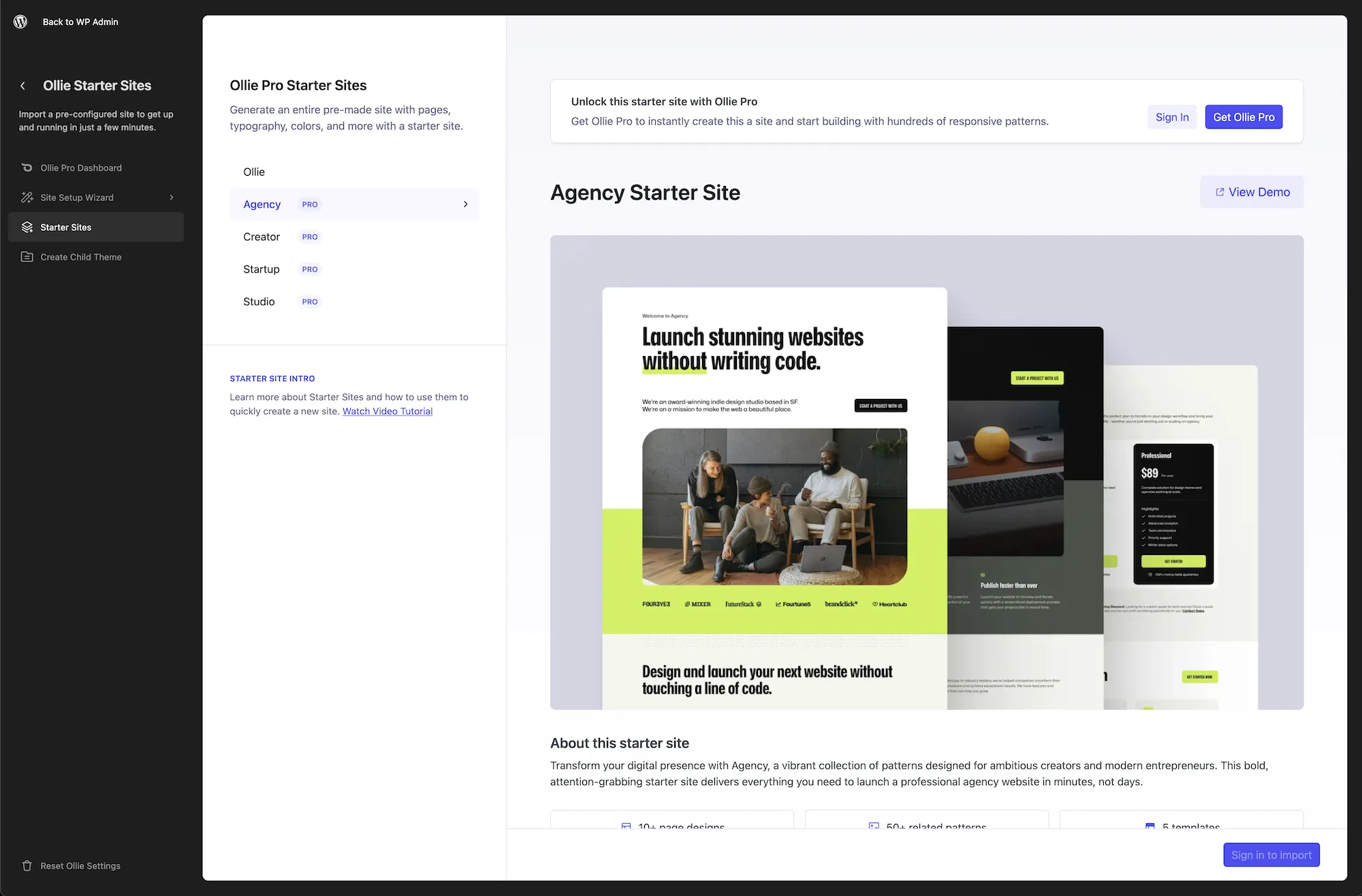Click the external link icon in View Demo

tap(1220, 193)
